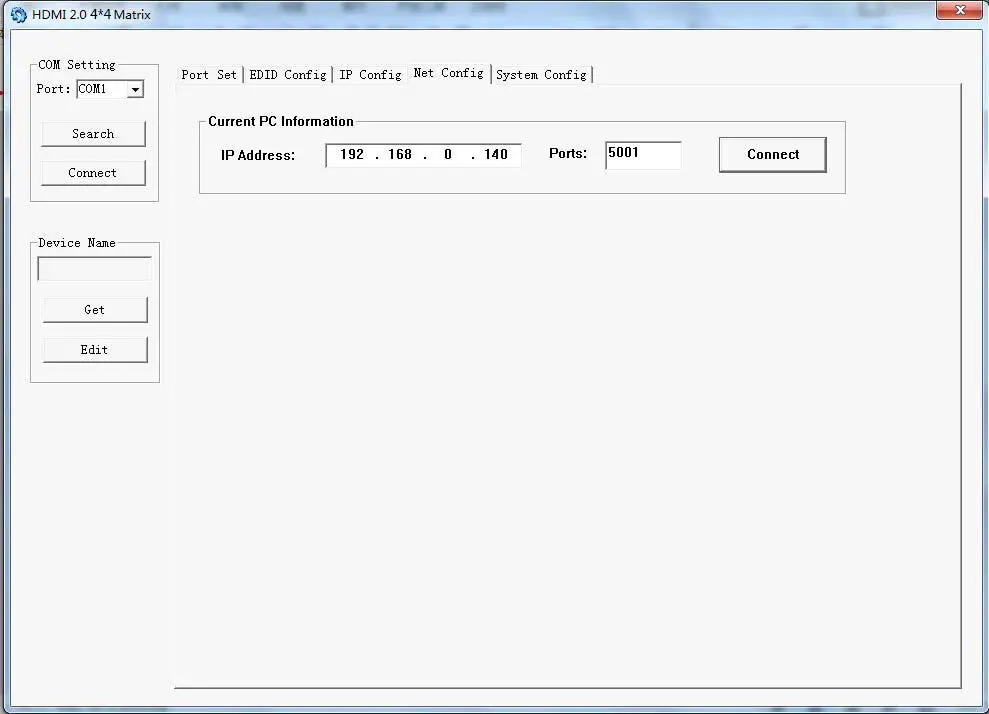Viewport: 989px width, 714px height.
Task: Open the System Config tab
Action: [x=541, y=75]
